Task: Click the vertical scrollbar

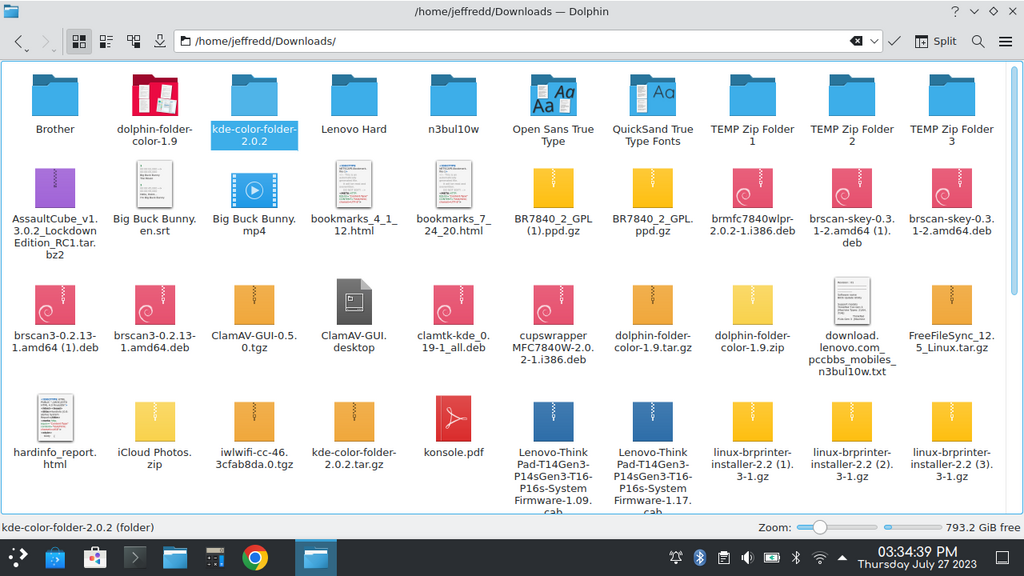Action: (x=1014, y=180)
